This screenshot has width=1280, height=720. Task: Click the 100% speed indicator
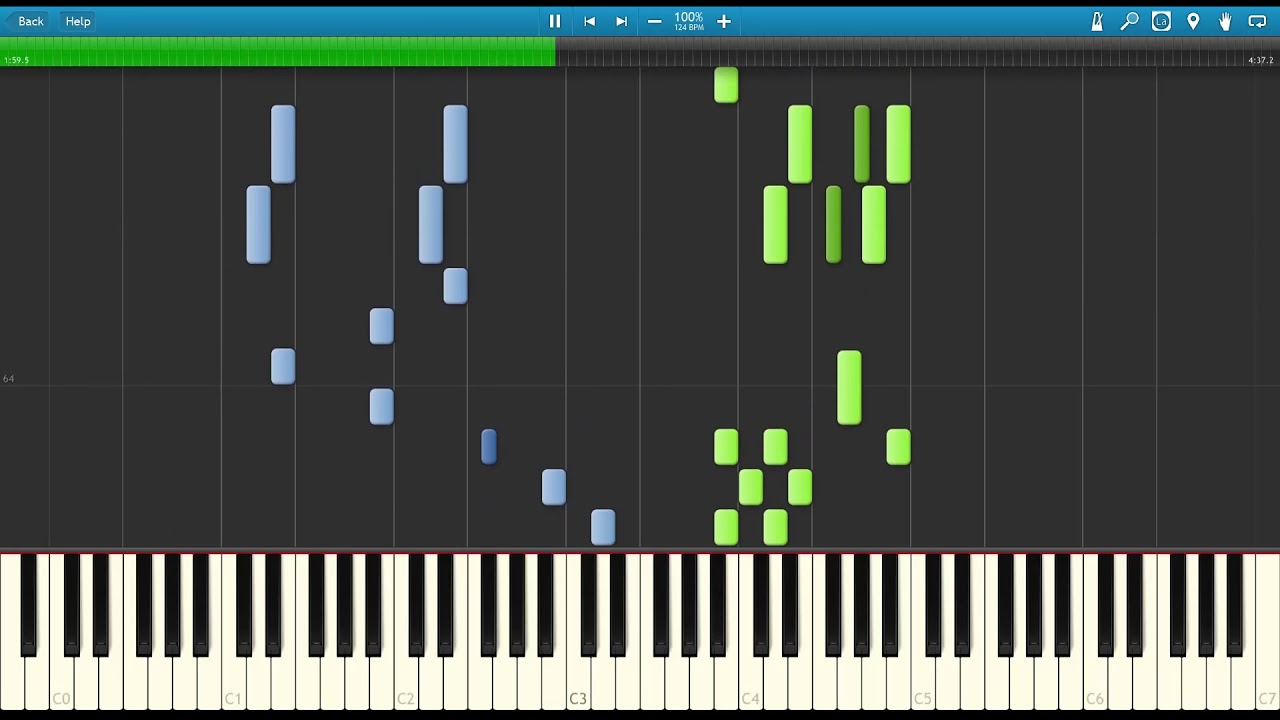(x=688, y=20)
